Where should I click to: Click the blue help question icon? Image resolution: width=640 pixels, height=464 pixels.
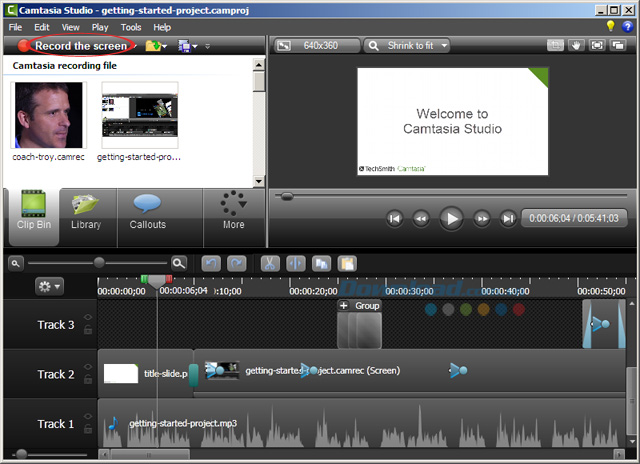coord(627,27)
